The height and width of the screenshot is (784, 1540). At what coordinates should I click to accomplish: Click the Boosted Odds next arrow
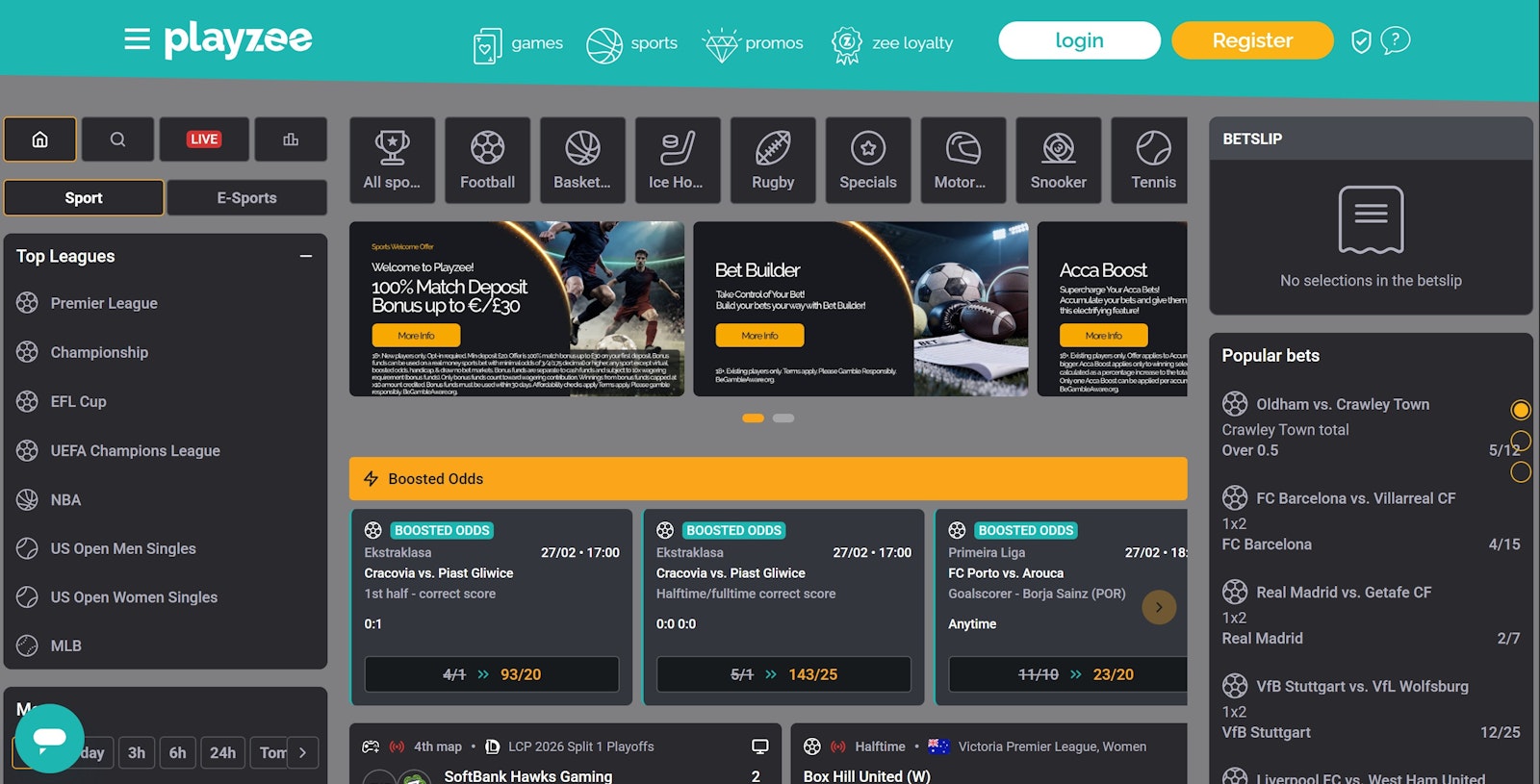coord(1159,607)
